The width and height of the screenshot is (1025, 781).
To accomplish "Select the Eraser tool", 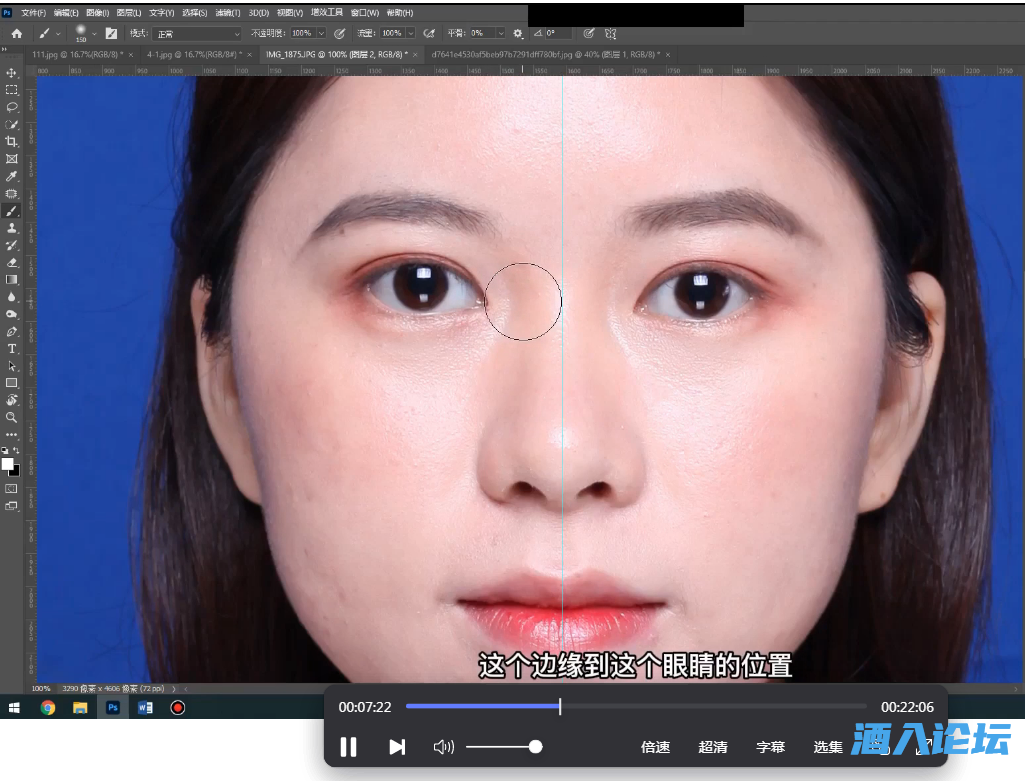I will point(12,262).
